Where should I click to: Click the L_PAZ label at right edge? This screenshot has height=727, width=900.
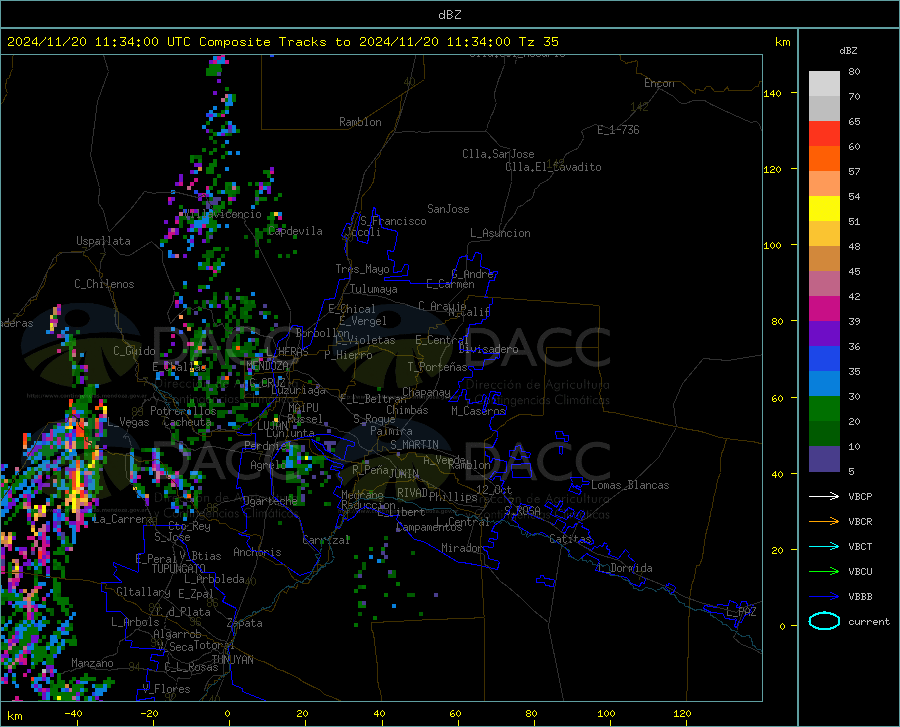[742, 612]
